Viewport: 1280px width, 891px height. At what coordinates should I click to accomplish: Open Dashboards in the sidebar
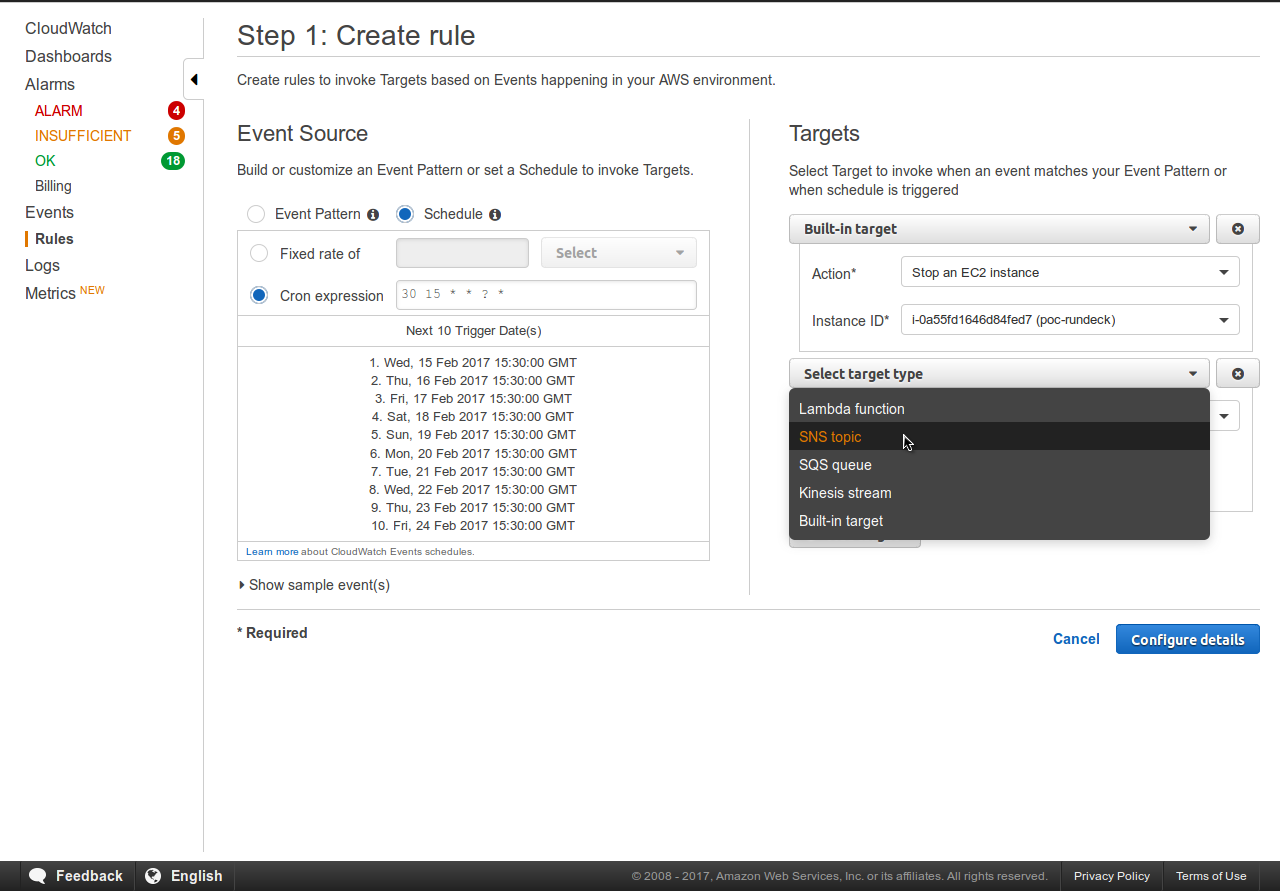(x=68, y=57)
